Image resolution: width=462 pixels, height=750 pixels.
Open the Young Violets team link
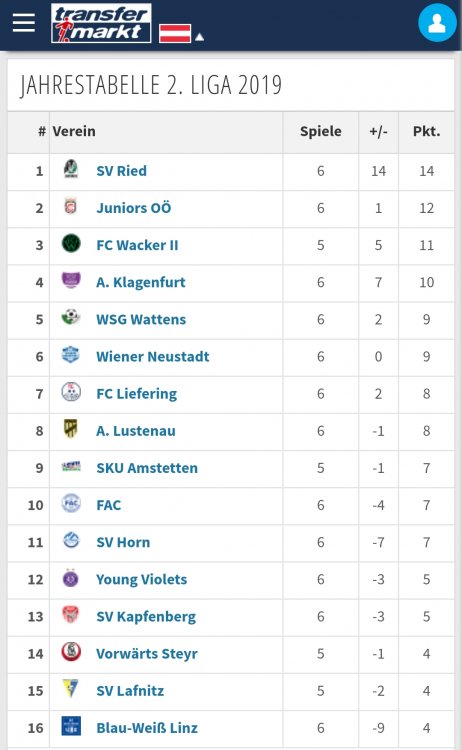click(142, 579)
